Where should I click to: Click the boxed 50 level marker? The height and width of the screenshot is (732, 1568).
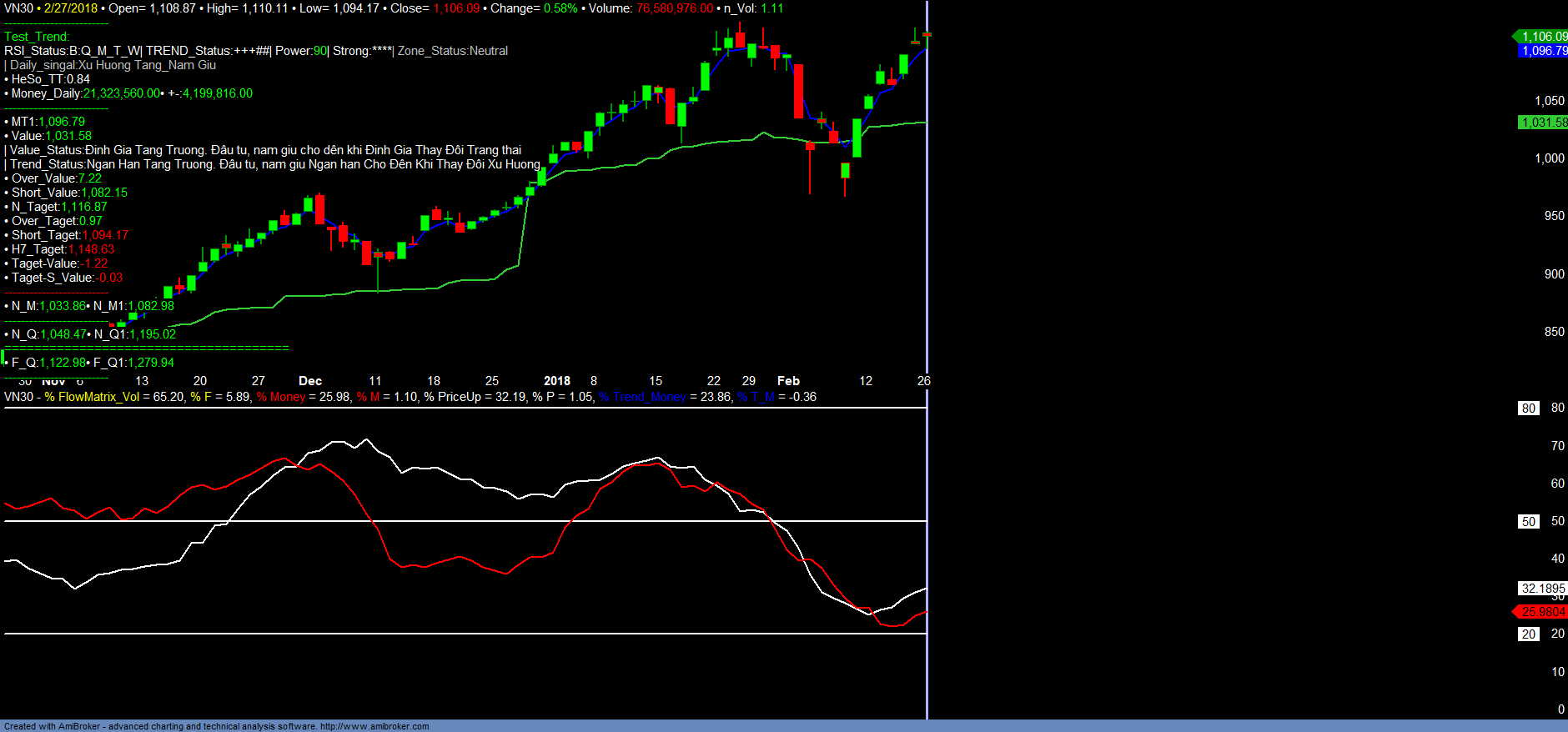pyautogui.click(x=1528, y=522)
